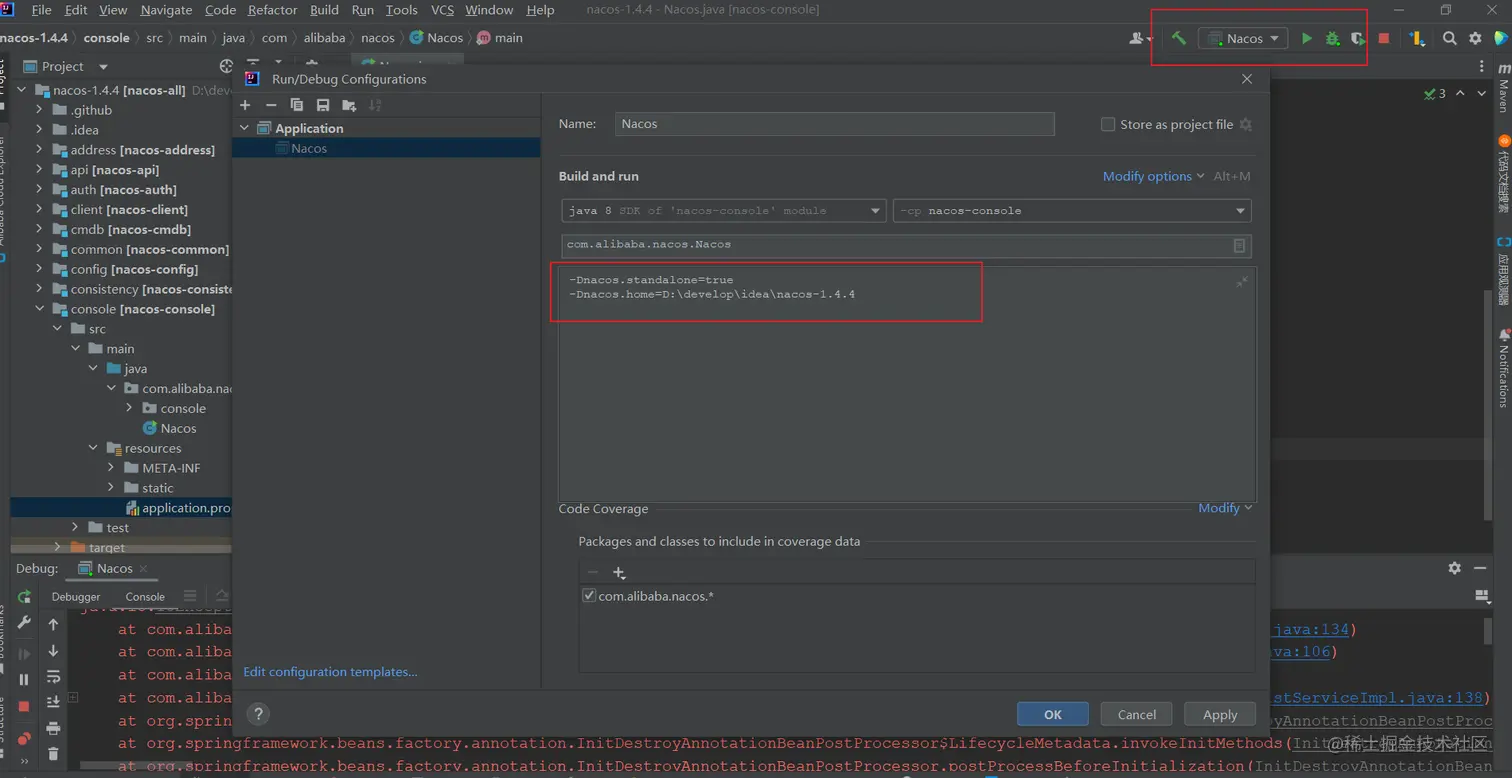
Task: Select the Nacos configuration in the list
Action: [386, 148]
